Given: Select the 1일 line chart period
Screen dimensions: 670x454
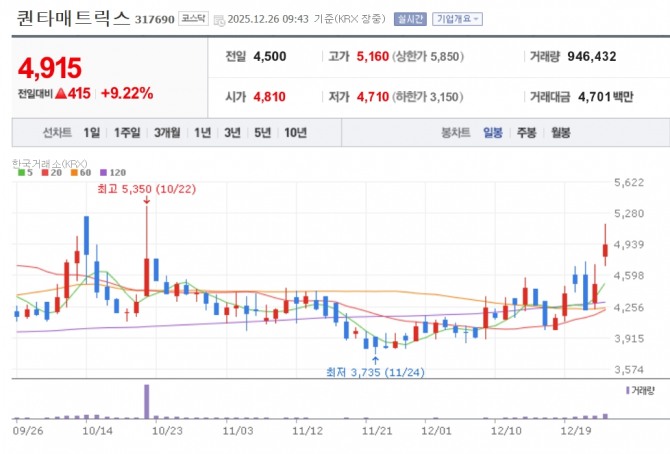Looking at the screenshot, I should [x=91, y=133].
